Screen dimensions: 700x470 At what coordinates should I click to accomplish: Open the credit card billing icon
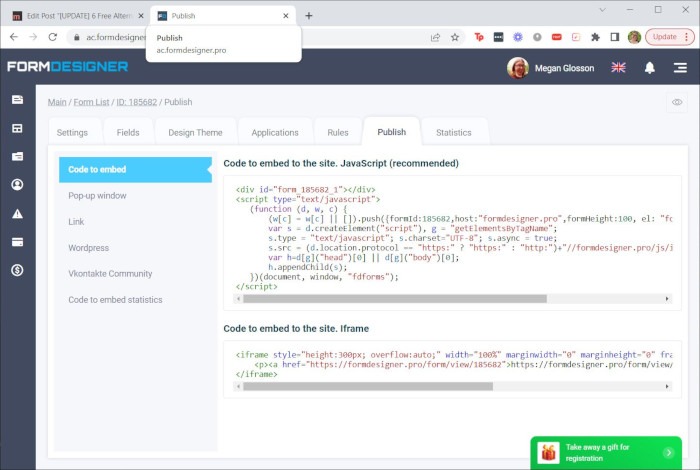[17, 242]
